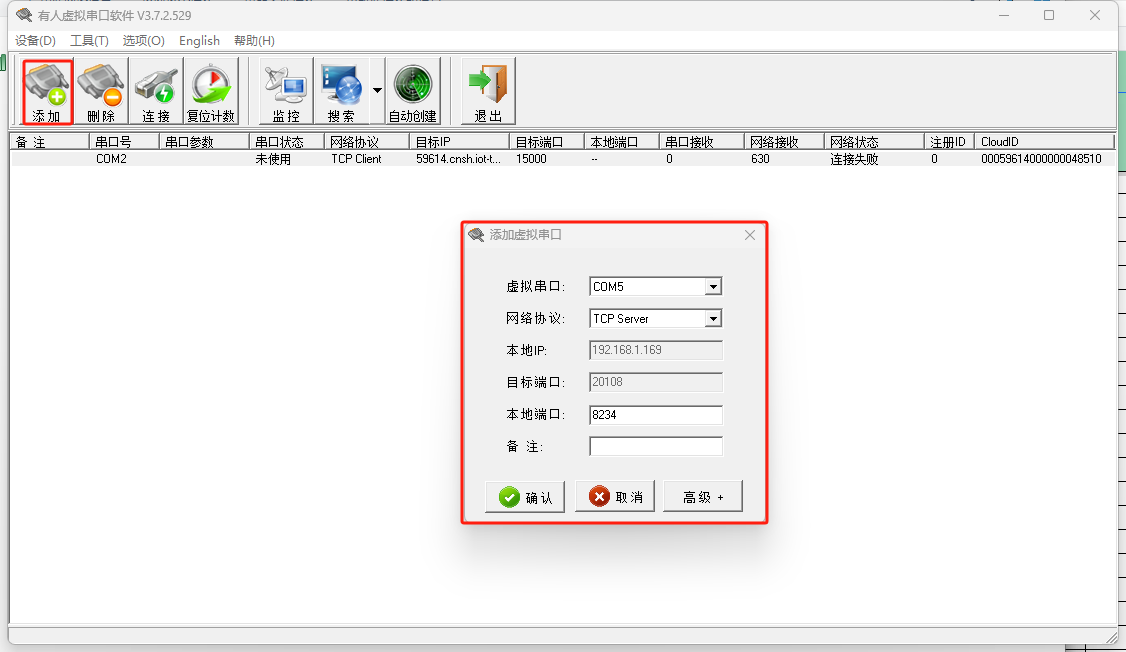Click the 添加 (Add) toolbar icon
The width and height of the screenshot is (1126, 652).
point(47,91)
